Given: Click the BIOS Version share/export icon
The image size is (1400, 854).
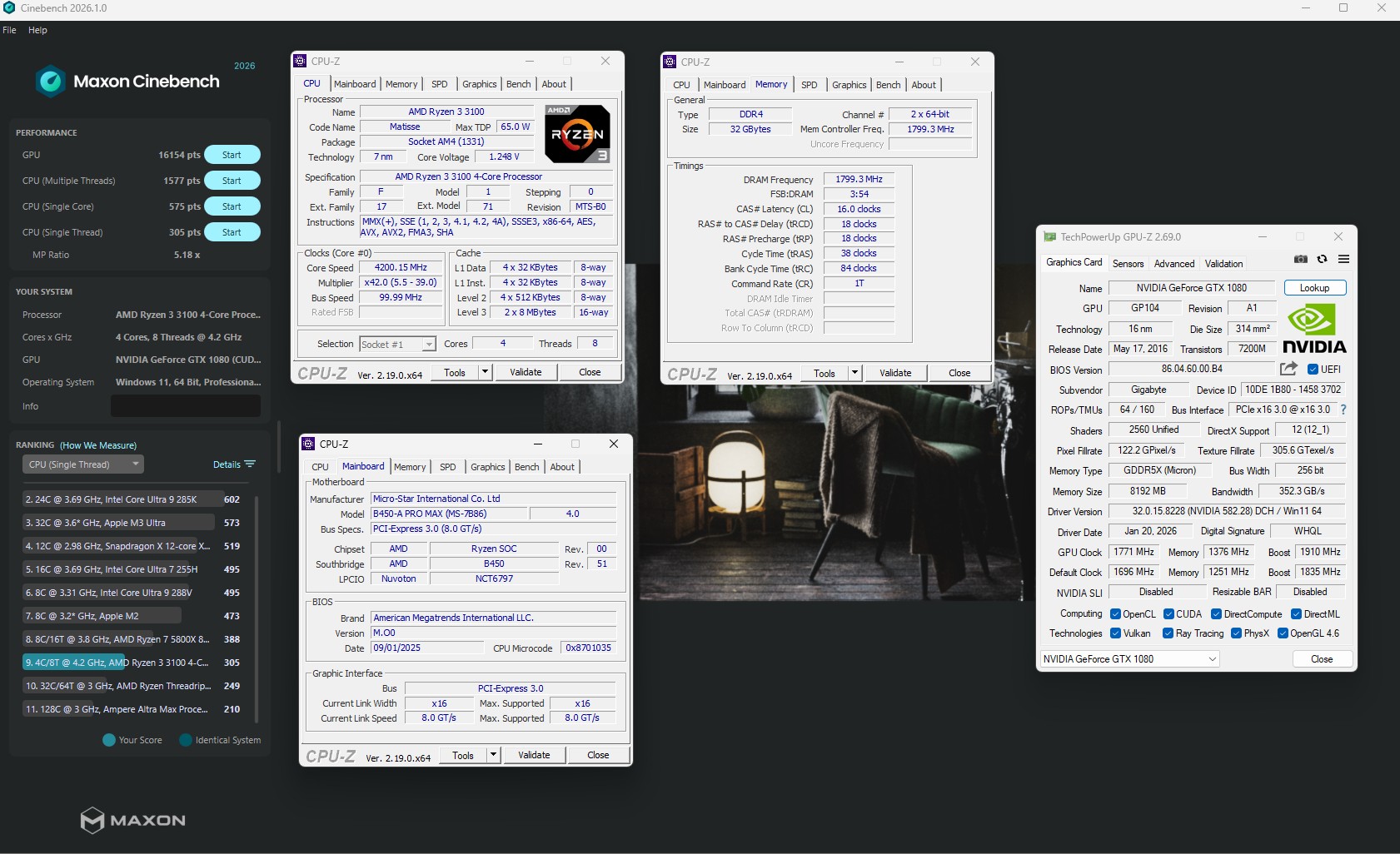Looking at the screenshot, I should tap(1289, 369).
